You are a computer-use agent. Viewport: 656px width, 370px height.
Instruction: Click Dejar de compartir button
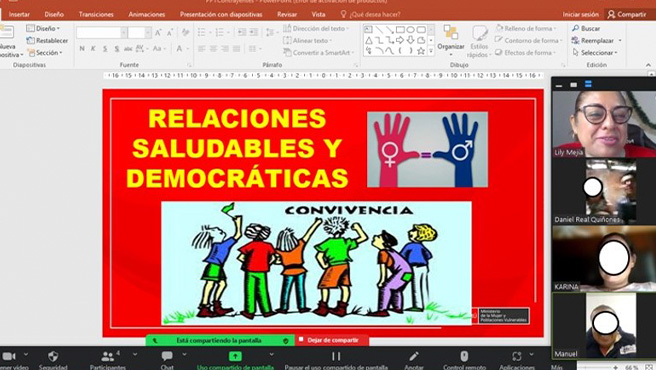(333, 340)
